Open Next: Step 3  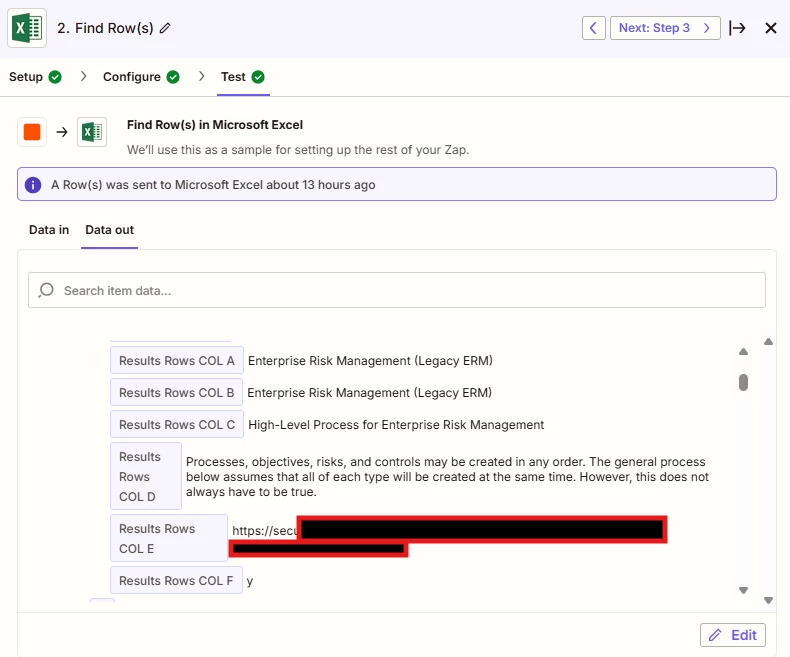tap(665, 28)
